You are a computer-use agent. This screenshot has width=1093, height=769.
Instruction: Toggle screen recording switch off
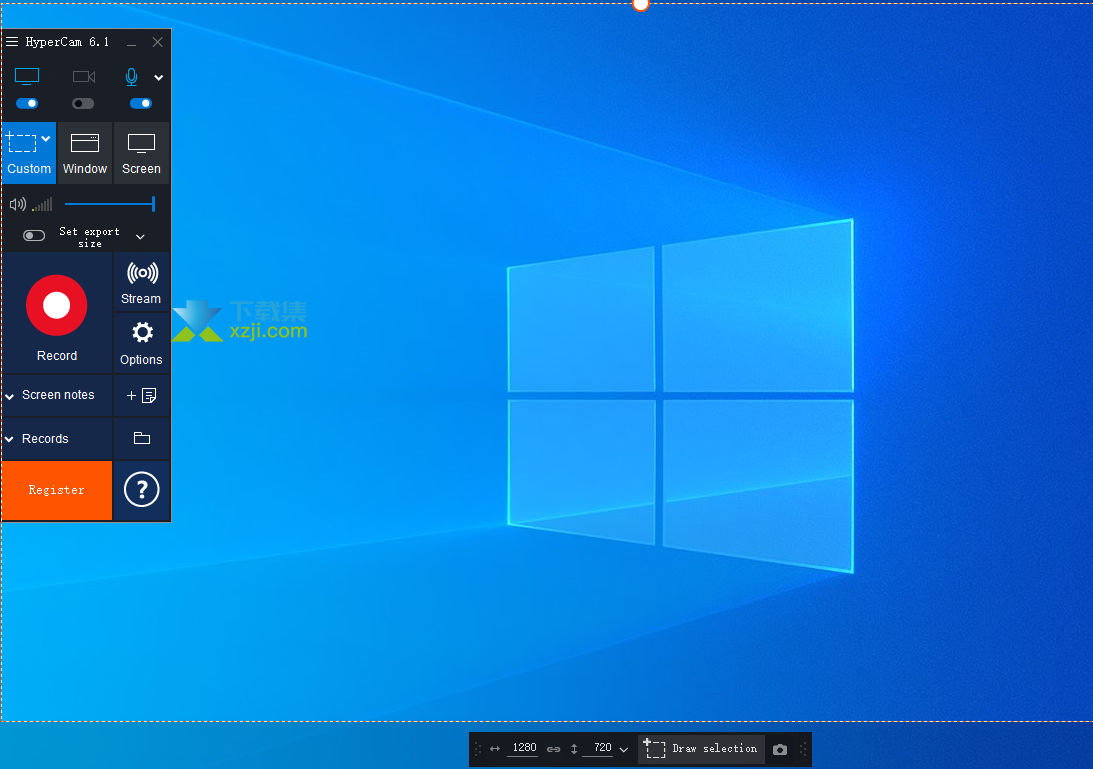[x=27, y=103]
